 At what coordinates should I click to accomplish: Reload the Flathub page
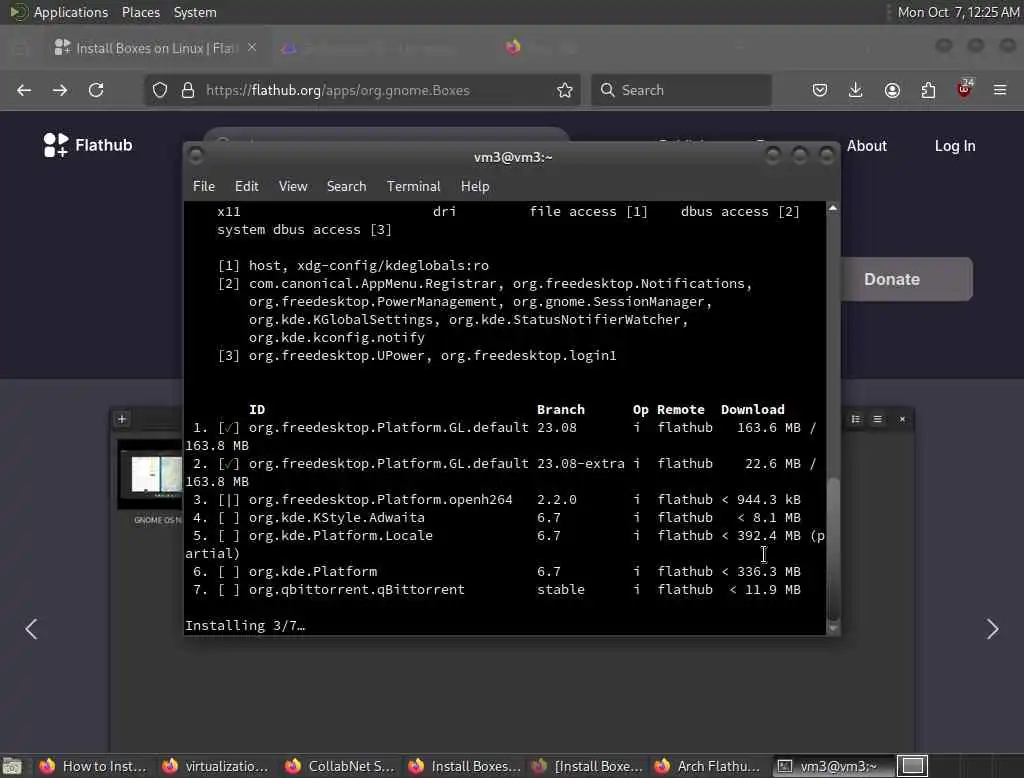[96, 90]
